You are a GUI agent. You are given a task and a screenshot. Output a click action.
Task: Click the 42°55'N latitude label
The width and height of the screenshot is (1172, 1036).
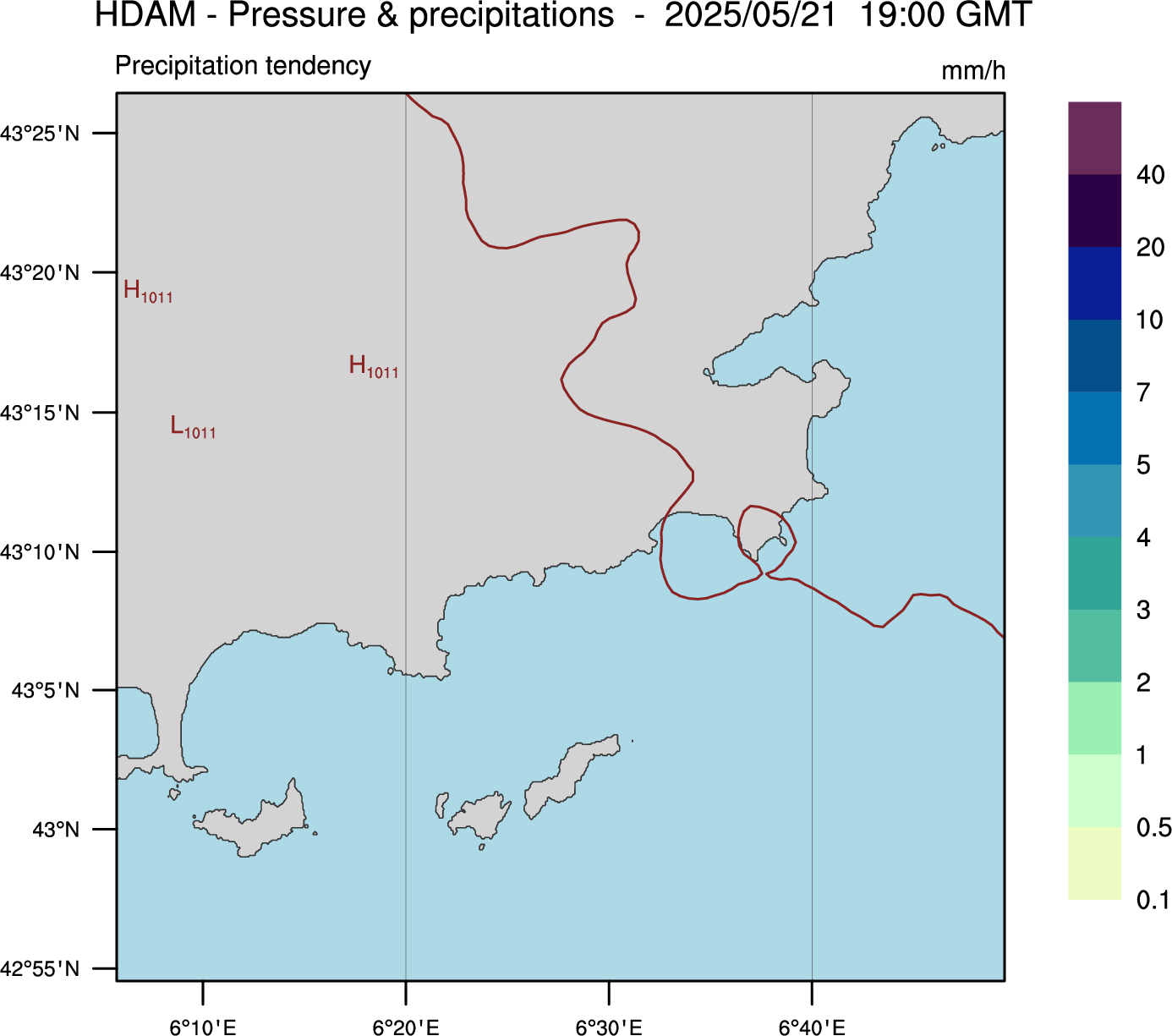pos(41,968)
